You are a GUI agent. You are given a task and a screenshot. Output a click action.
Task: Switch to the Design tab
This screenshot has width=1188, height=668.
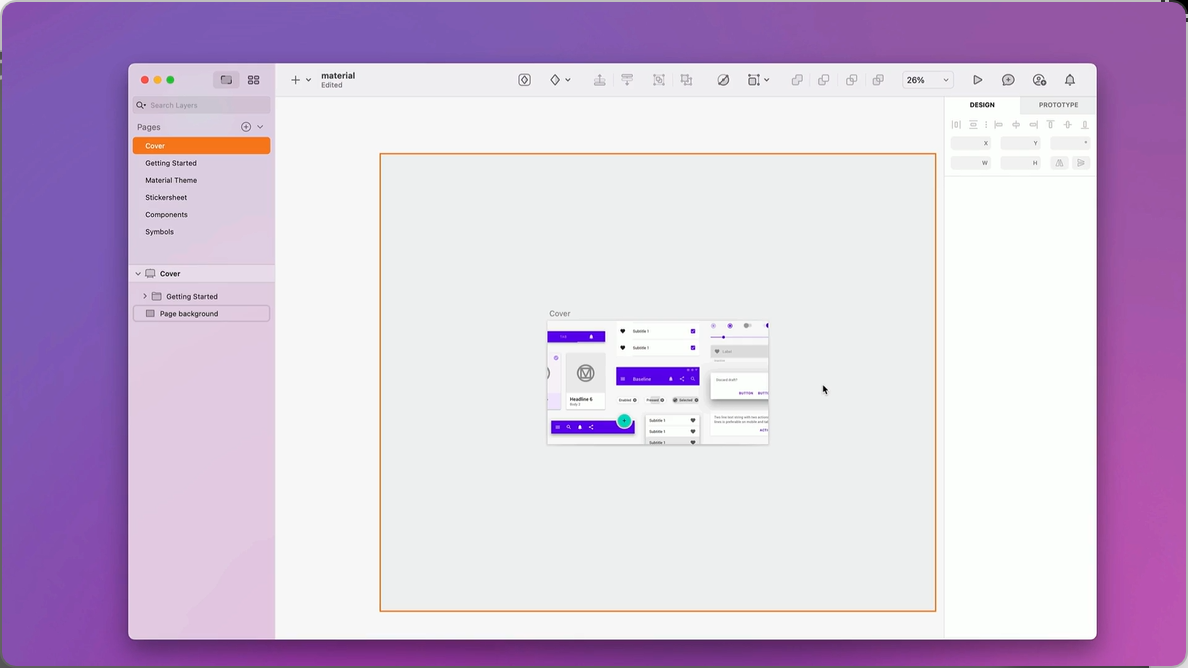[x=982, y=105]
